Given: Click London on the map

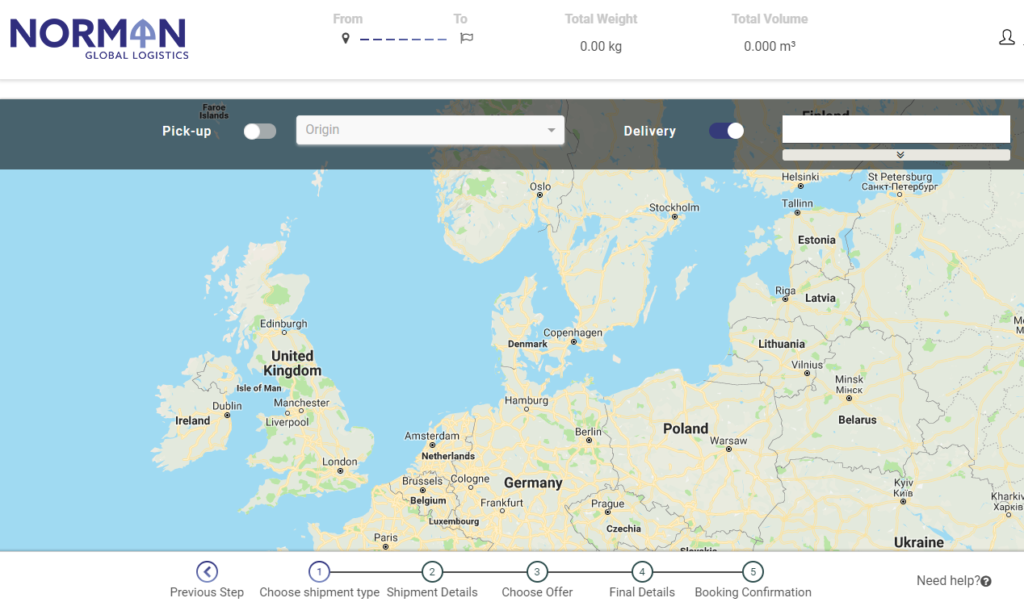Looking at the screenshot, I should (340, 462).
